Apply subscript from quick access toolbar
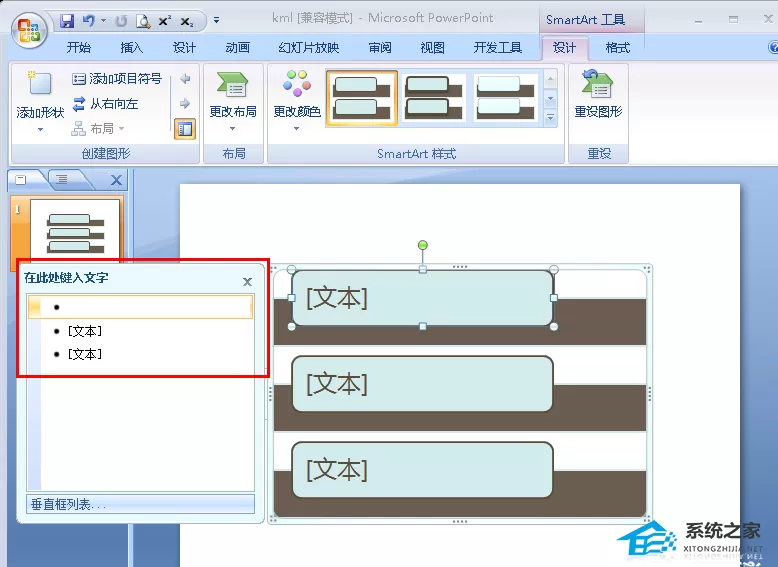 (187, 21)
